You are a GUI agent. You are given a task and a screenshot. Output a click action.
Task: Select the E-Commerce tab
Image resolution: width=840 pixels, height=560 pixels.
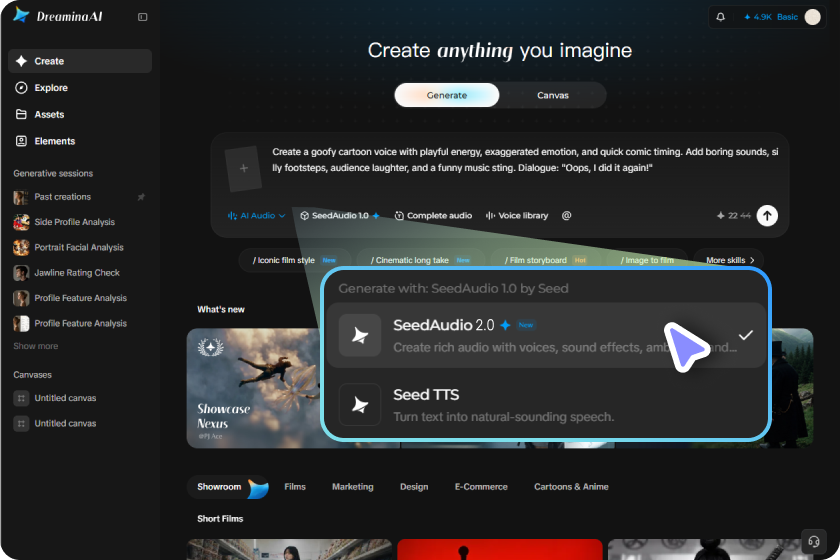(481, 487)
